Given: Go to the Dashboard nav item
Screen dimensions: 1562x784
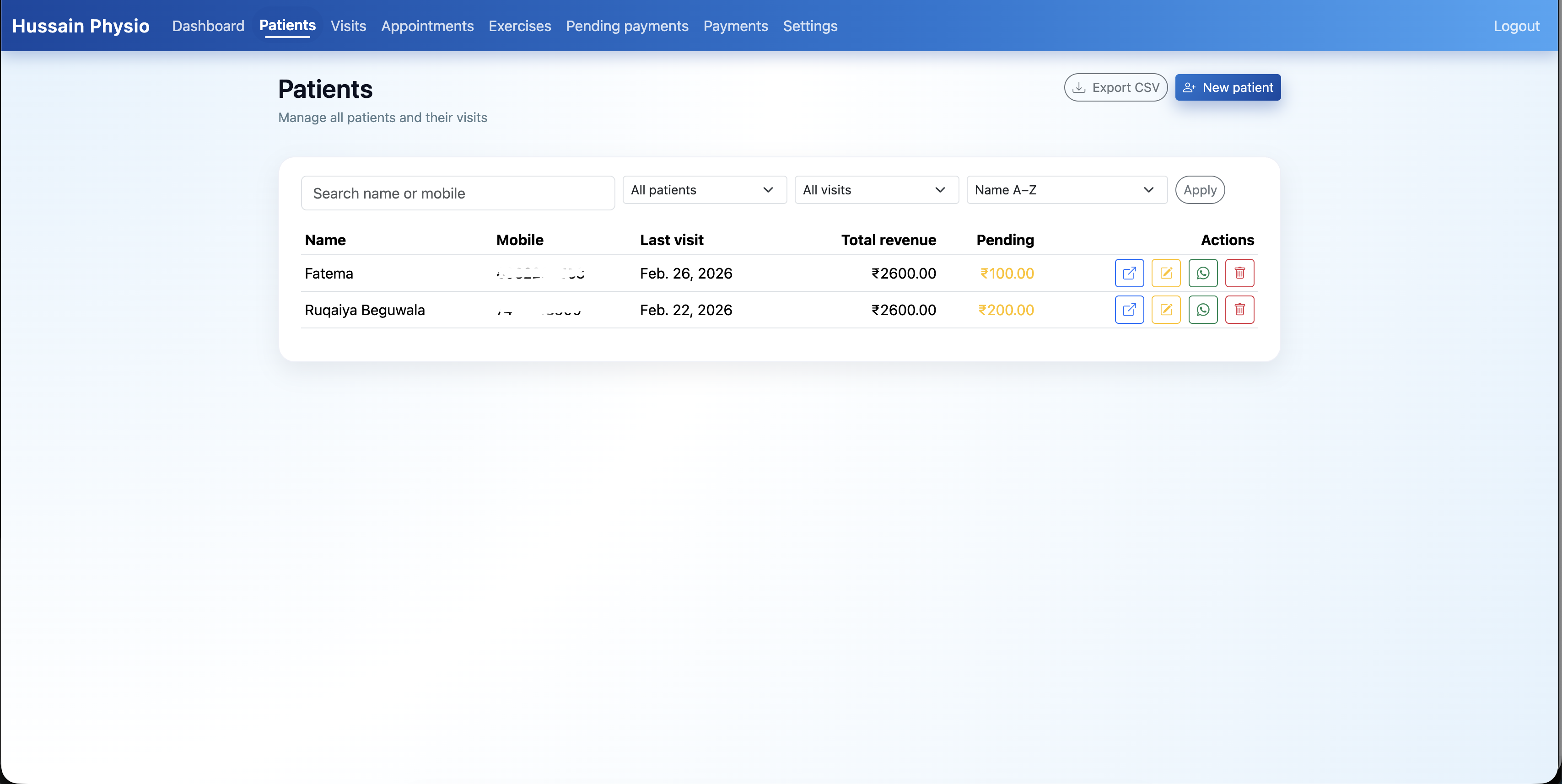Looking at the screenshot, I should coord(208,26).
